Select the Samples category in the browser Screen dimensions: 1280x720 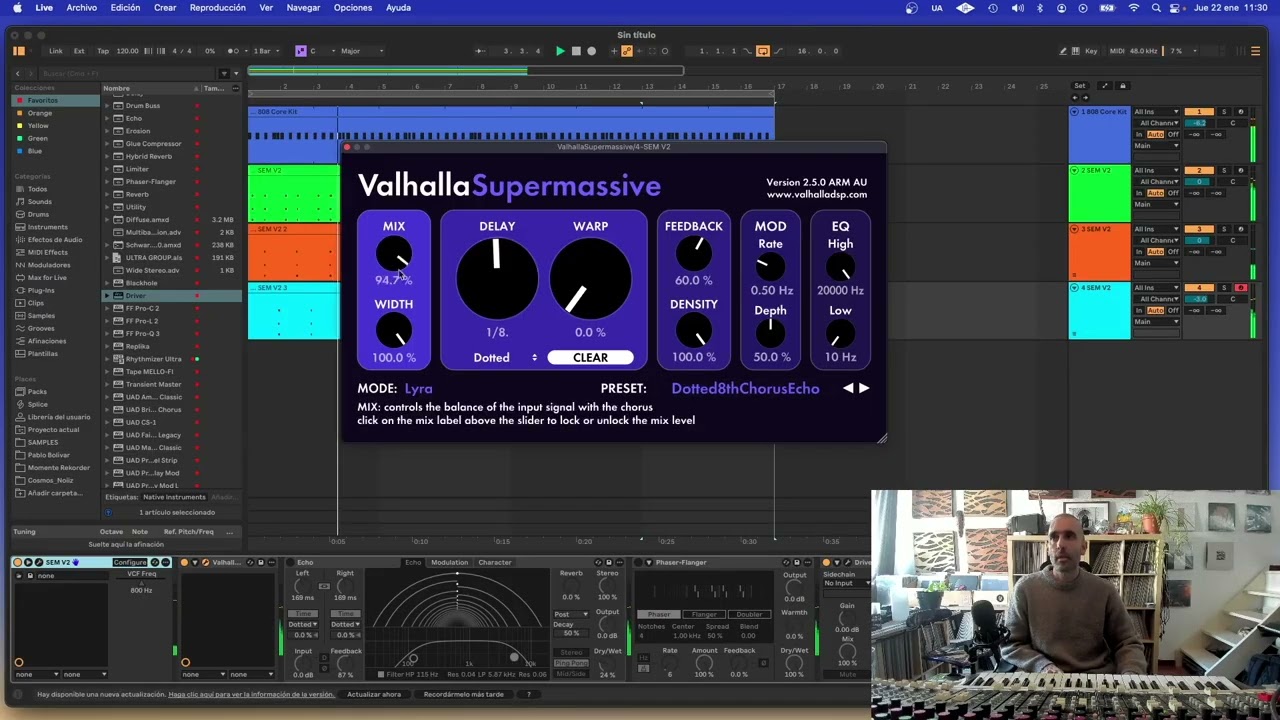41,315
